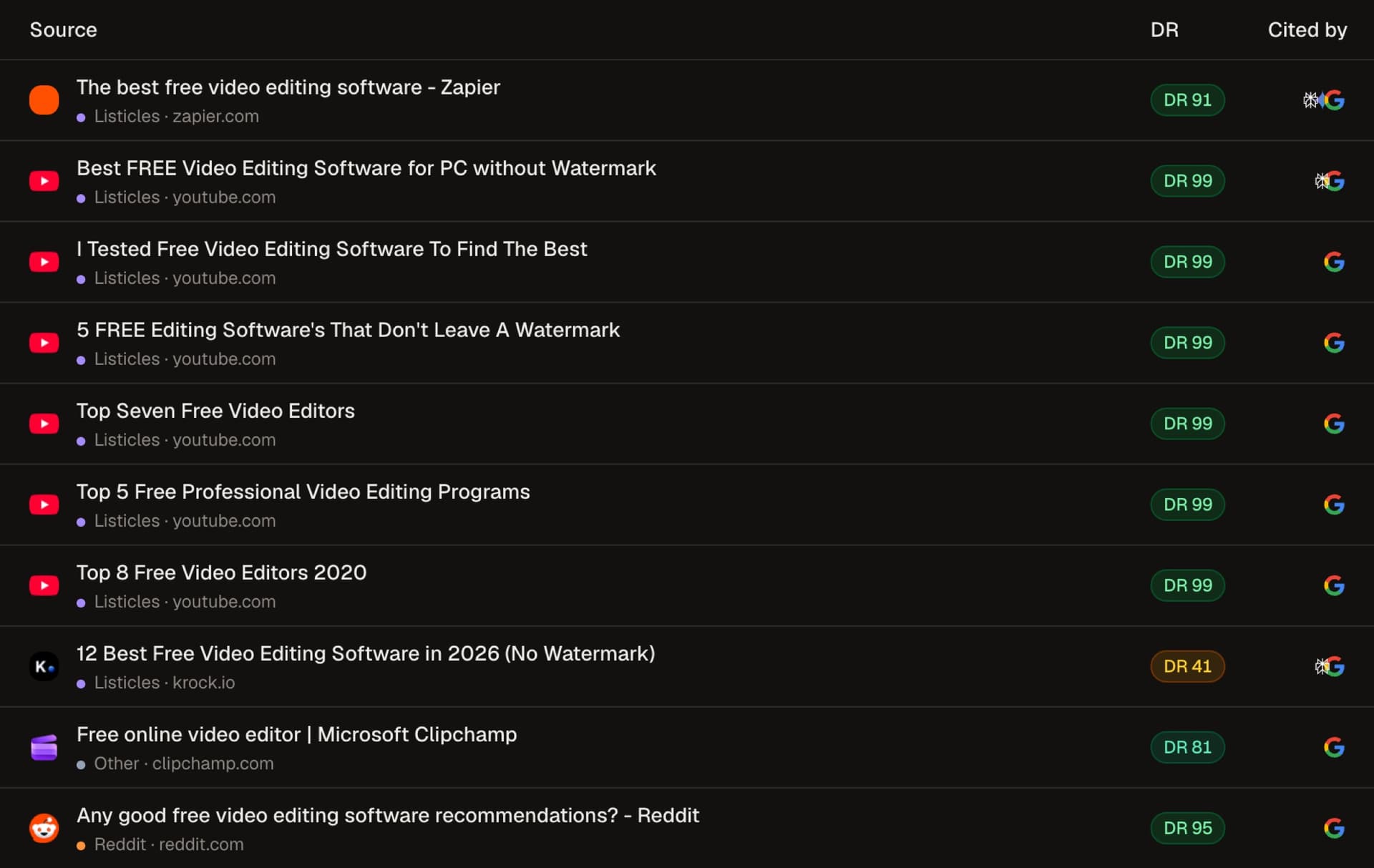Click cited-by icons in 'Best FREE Video Editing Software for PC' row

(x=1330, y=181)
